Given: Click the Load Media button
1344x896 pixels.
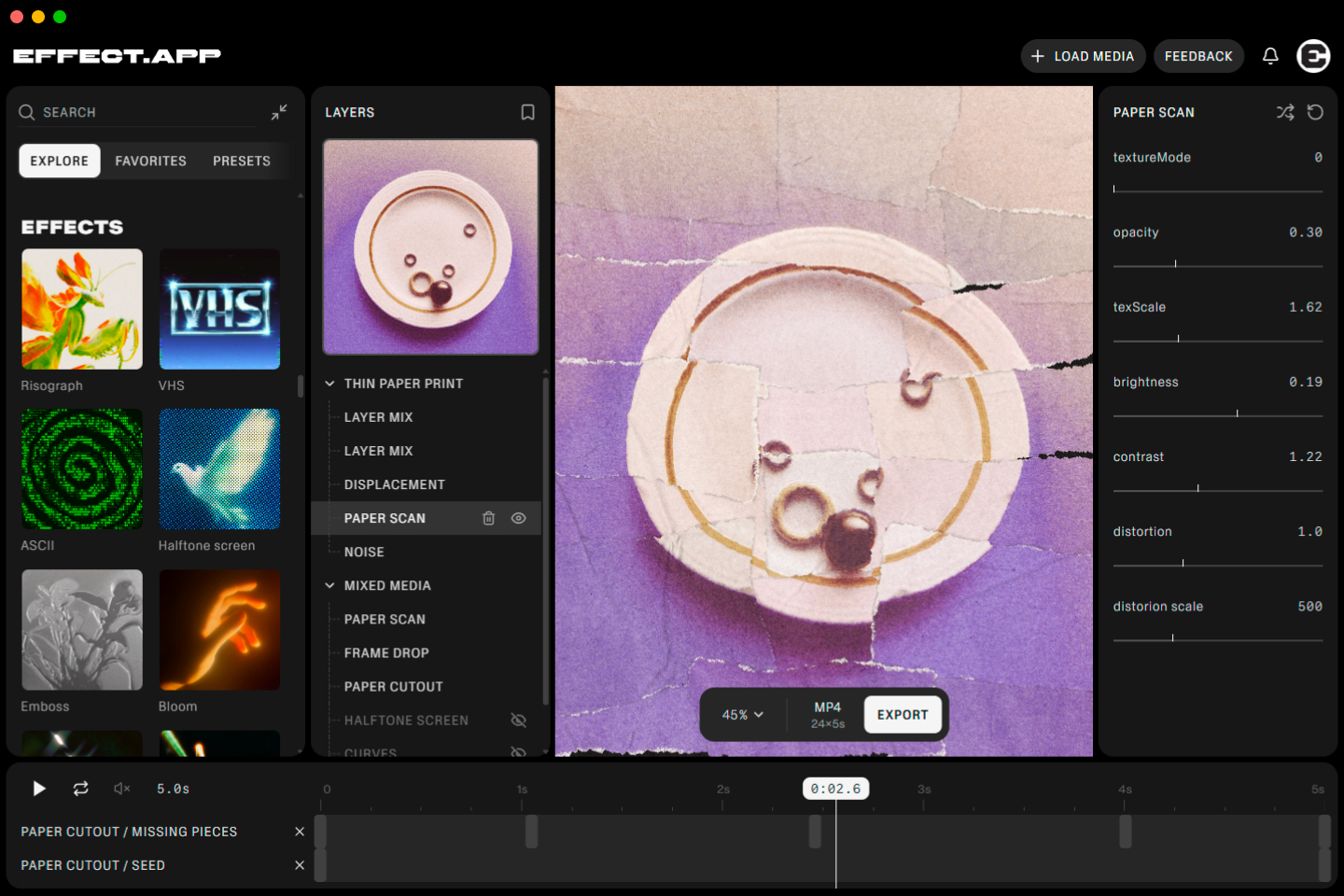Looking at the screenshot, I should click(1083, 56).
